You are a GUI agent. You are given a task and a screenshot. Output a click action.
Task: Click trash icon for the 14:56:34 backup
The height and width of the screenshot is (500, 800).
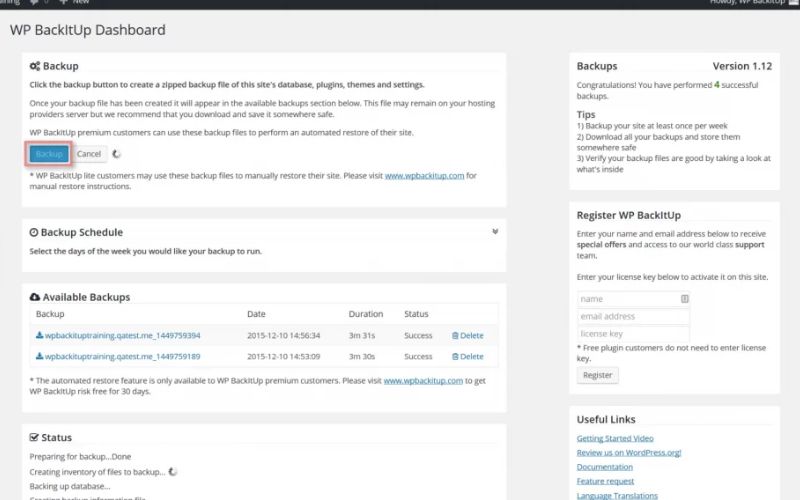tap(455, 335)
